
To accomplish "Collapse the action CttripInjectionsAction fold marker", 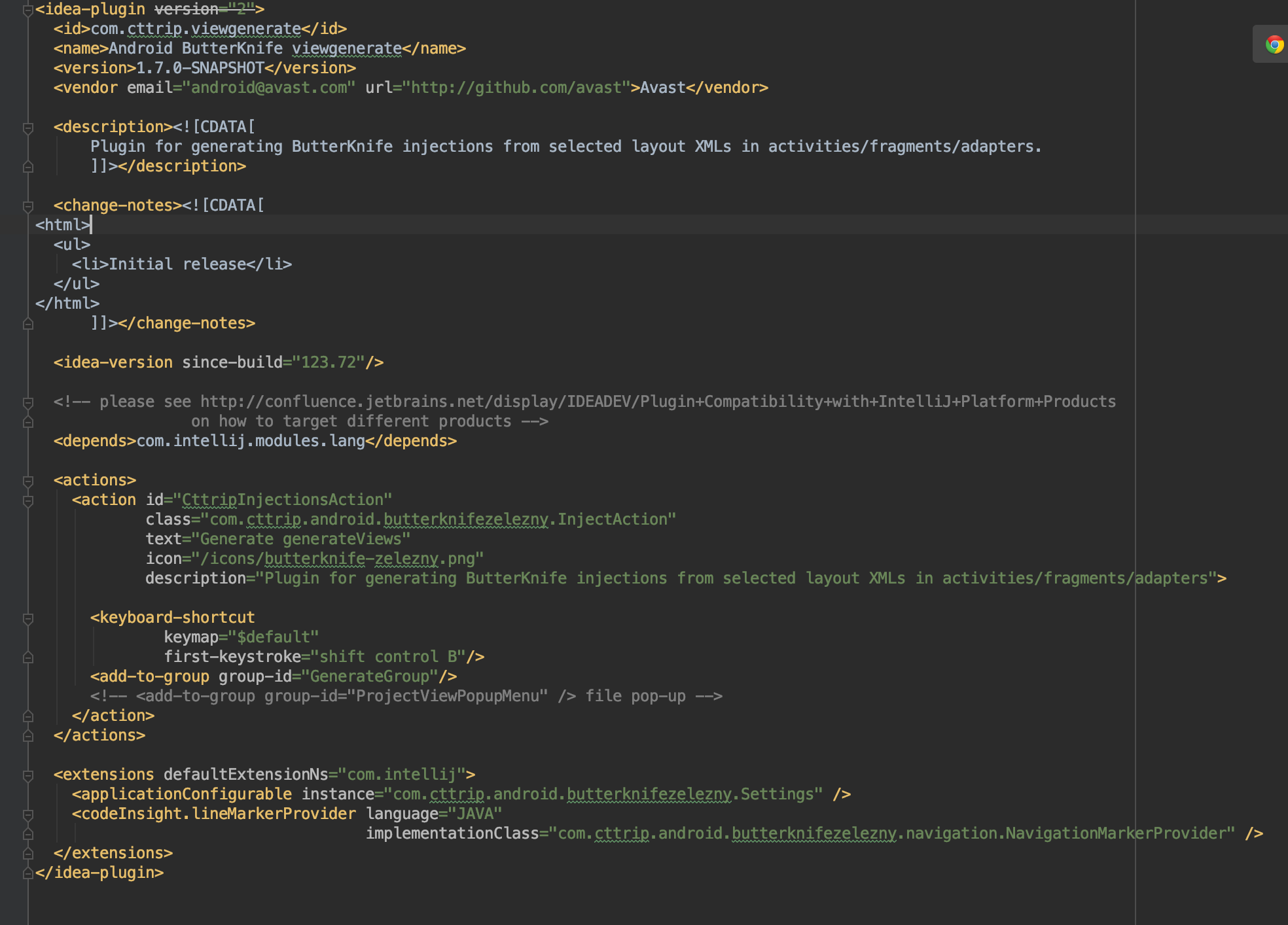I will point(27,500).
